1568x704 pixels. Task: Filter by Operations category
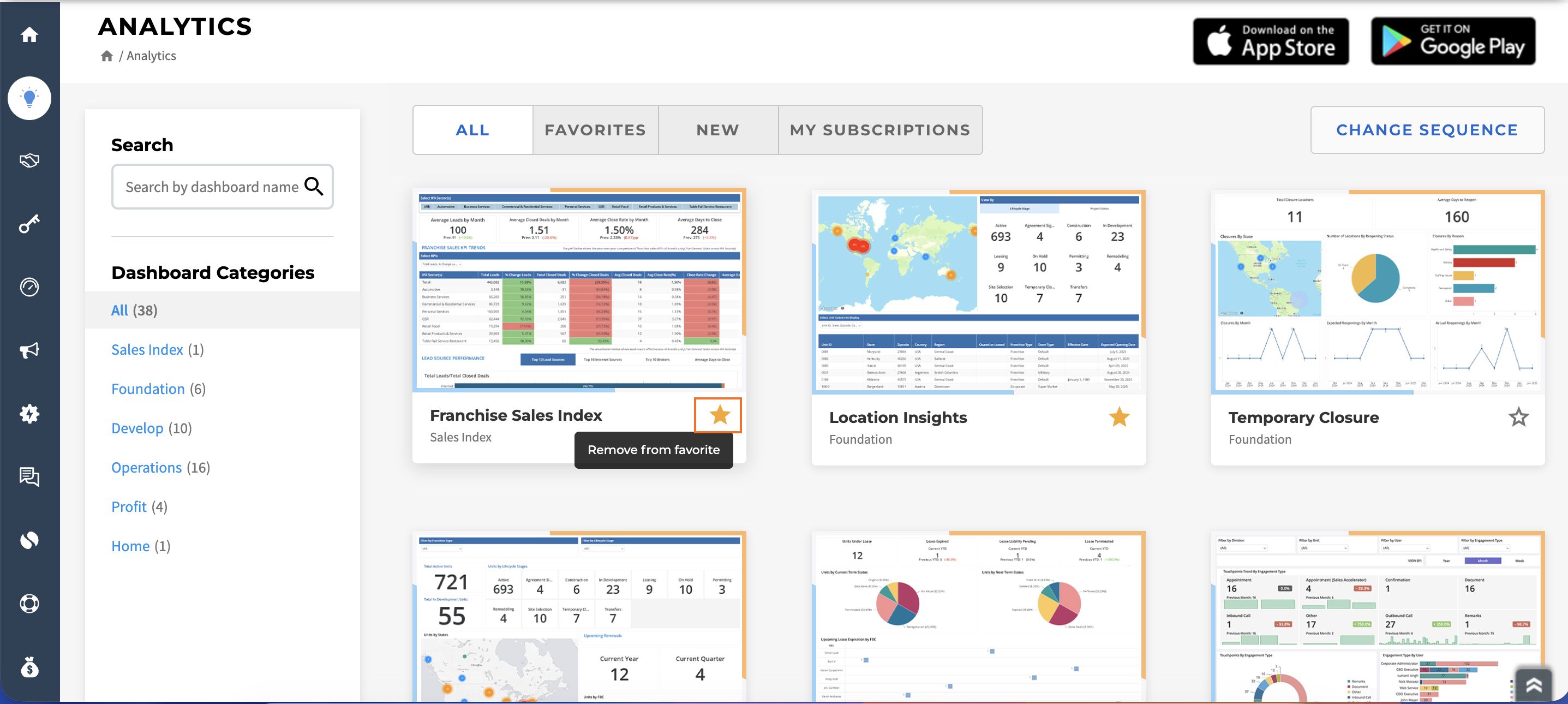click(x=161, y=468)
